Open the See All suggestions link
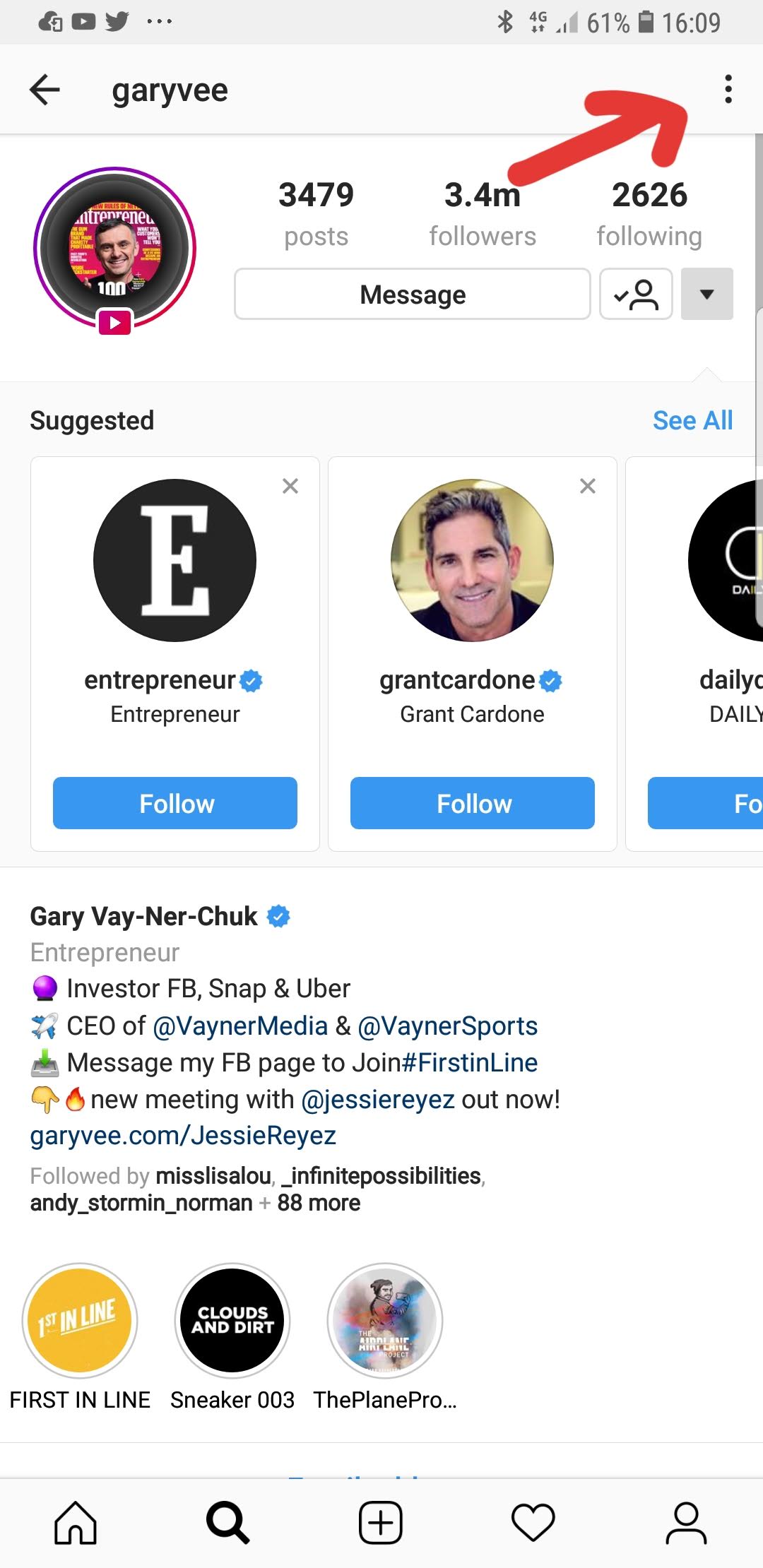Image resolution: width=763 pixels, height=1568 pixels. 692,420
